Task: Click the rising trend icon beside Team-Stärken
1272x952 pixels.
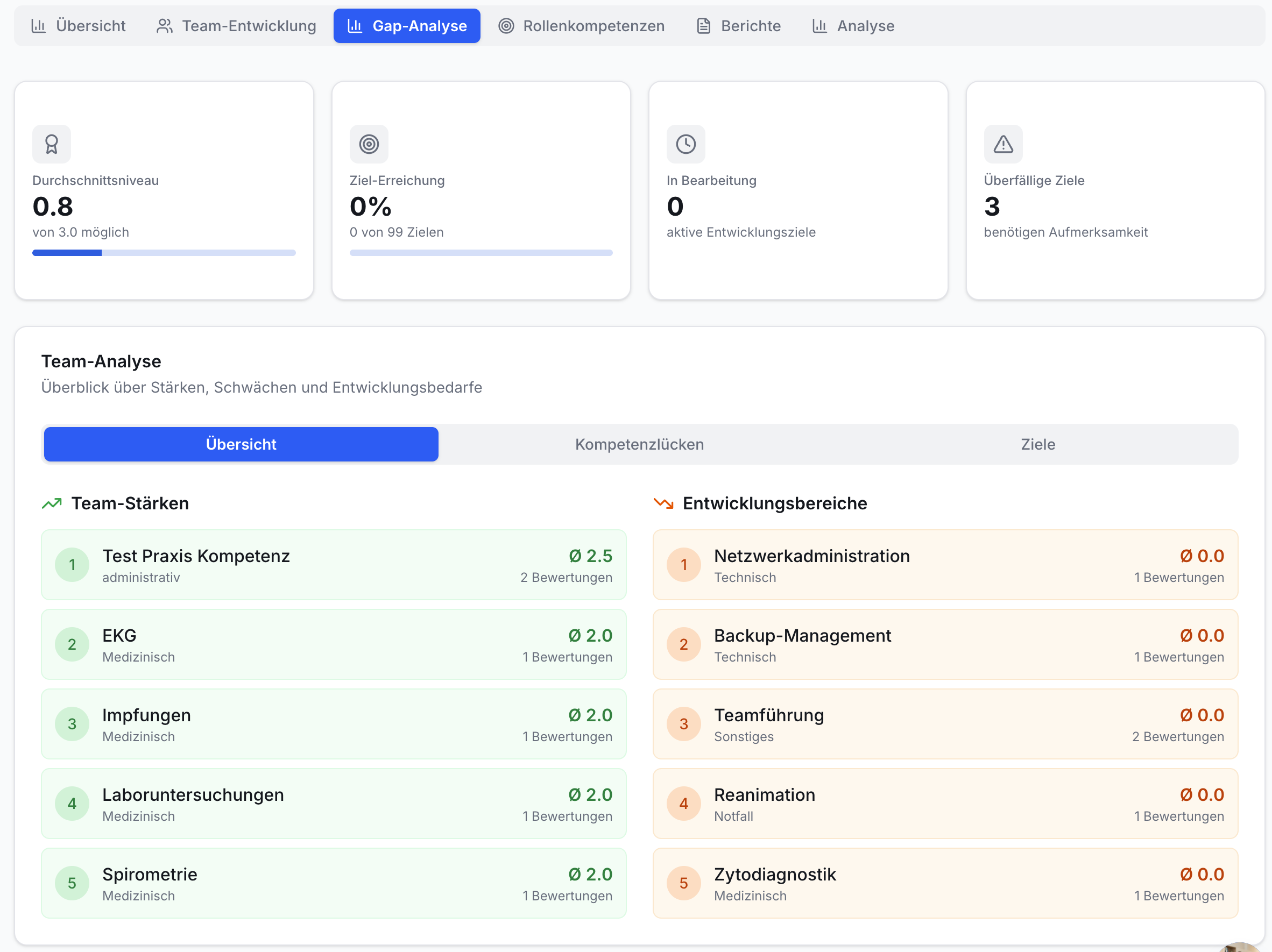Action: 52,503
